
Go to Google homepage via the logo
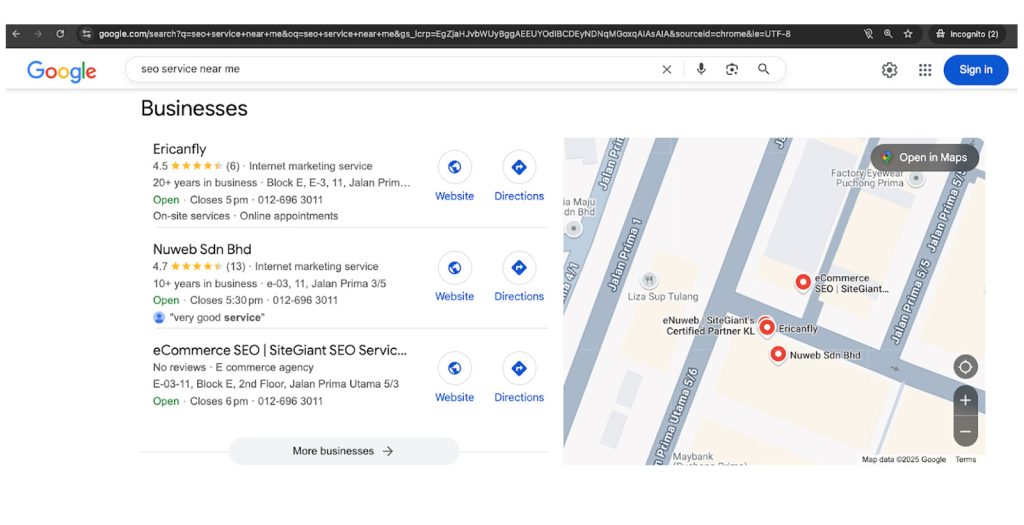pyautogui.click(x=61, y=71)
